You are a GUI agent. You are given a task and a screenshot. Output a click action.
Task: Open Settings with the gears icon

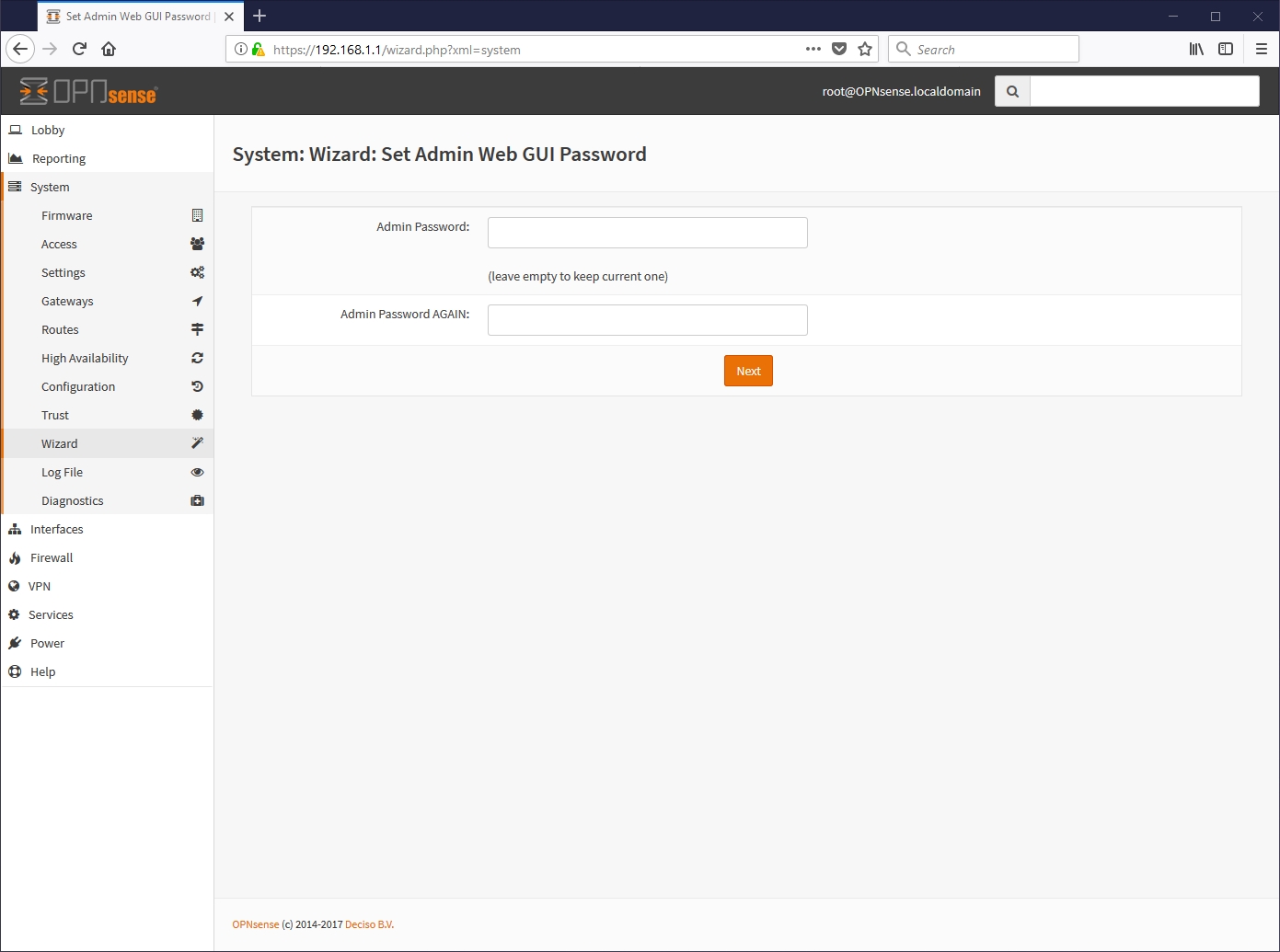(x=63, y=273)
